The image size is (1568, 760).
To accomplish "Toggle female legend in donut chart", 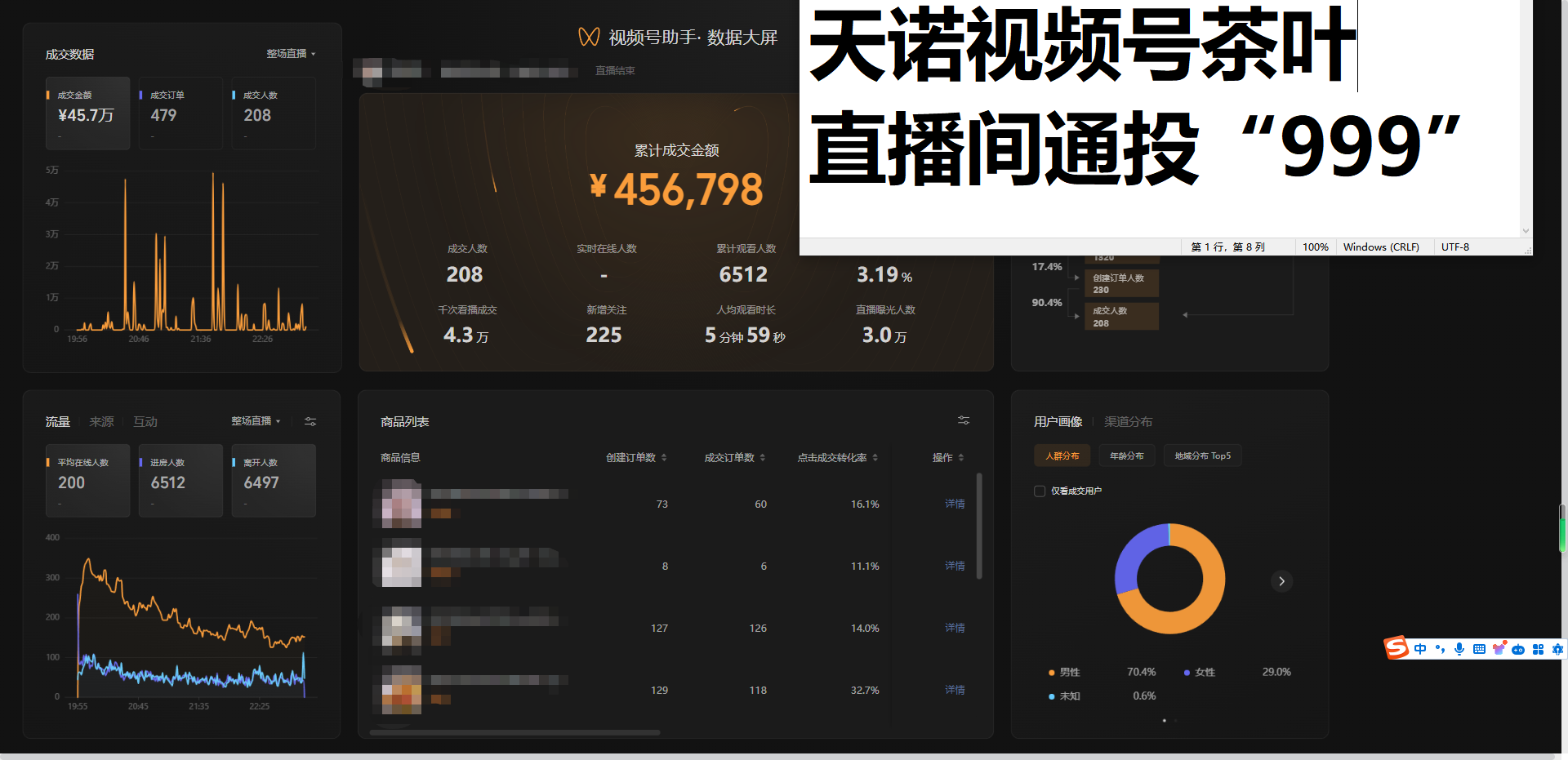I will (1200, 673).
